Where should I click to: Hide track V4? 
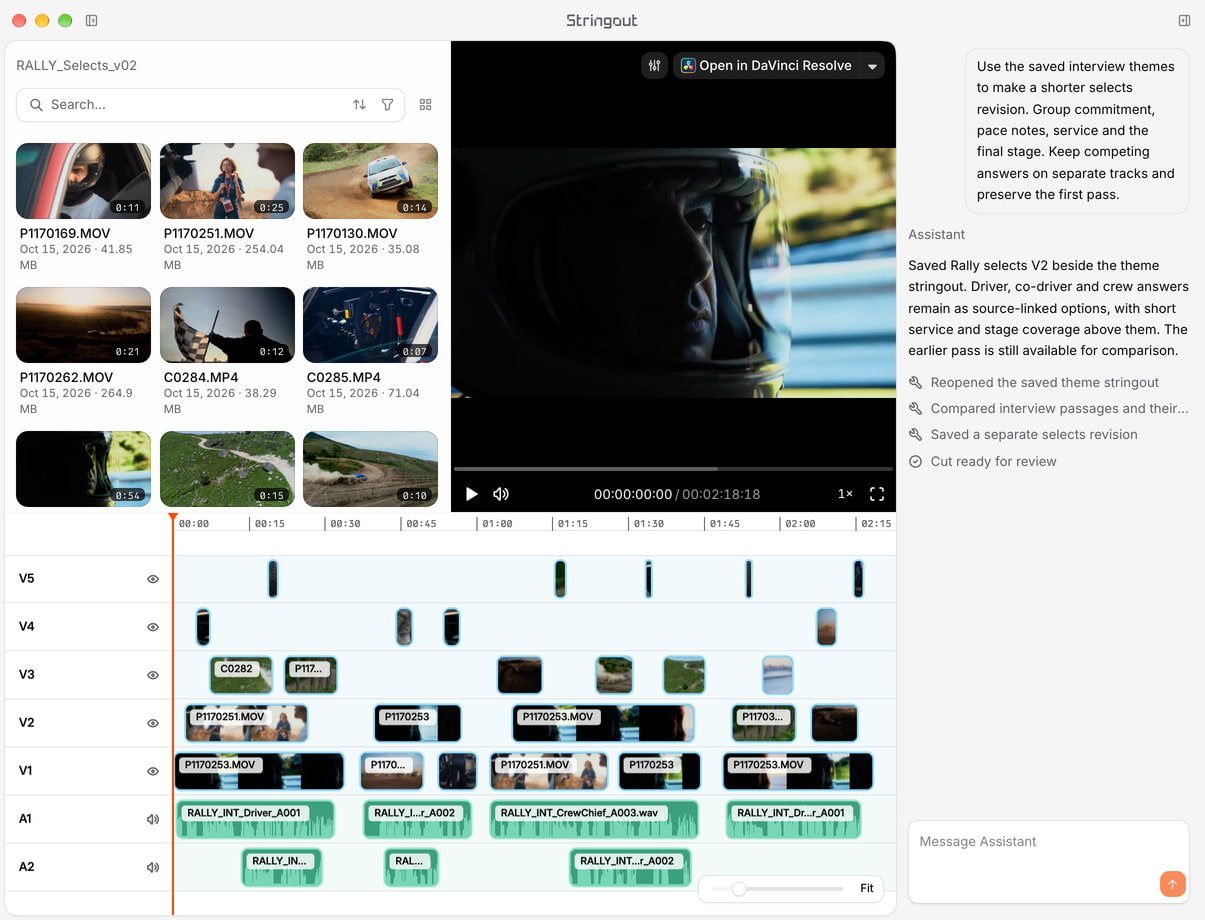click(153, 627)
